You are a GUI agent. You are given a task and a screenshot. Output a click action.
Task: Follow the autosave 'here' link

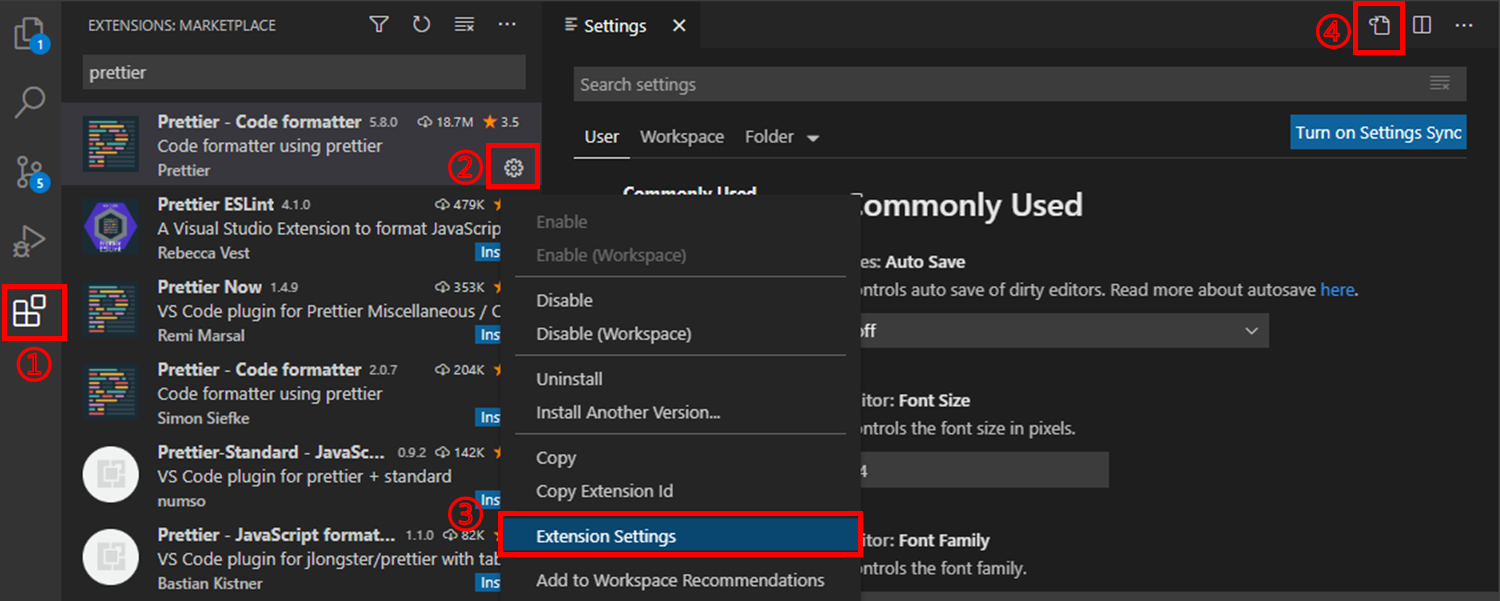[1337, 291]
